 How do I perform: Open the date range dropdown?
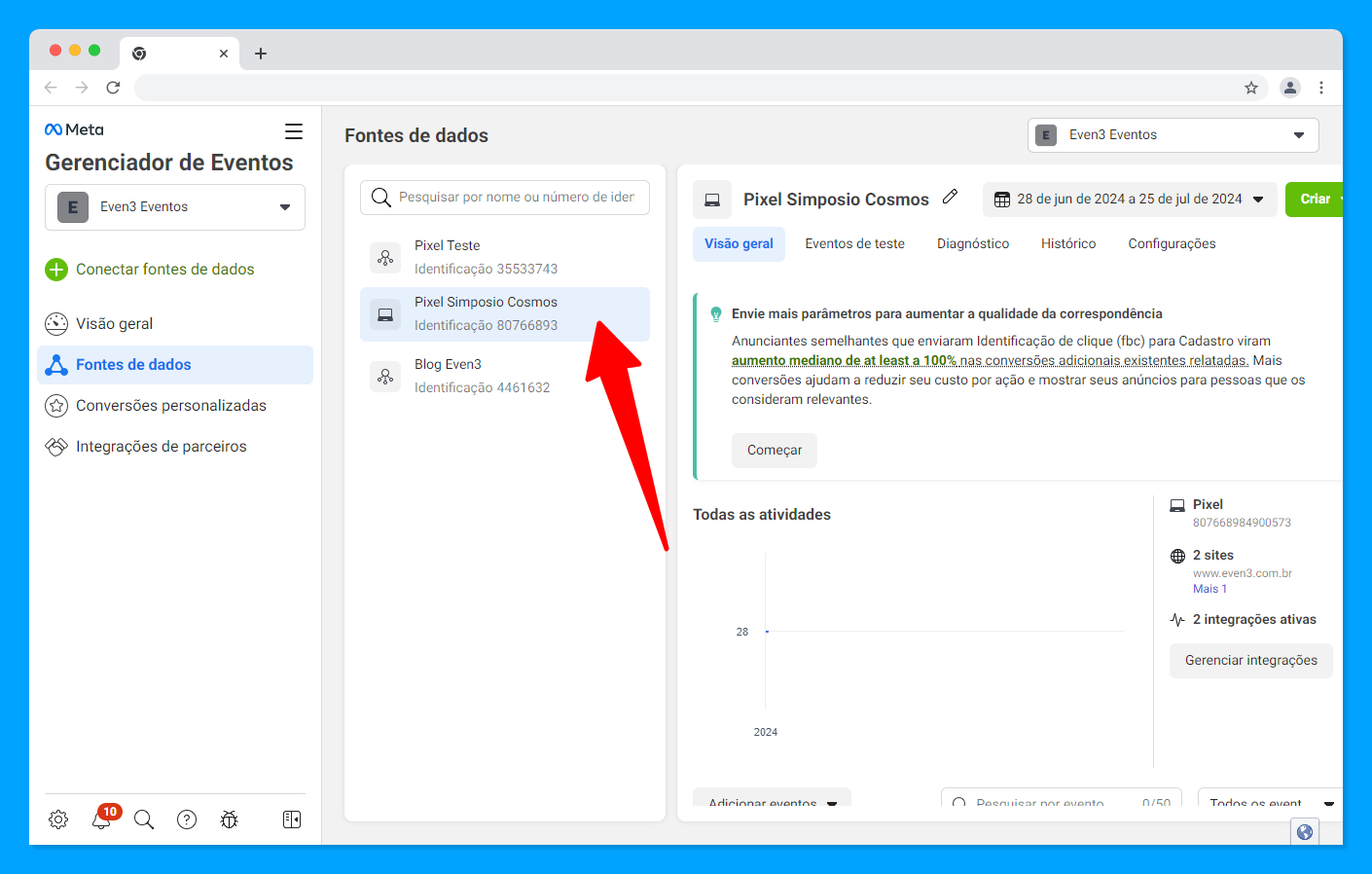[x=1130, y=200]
